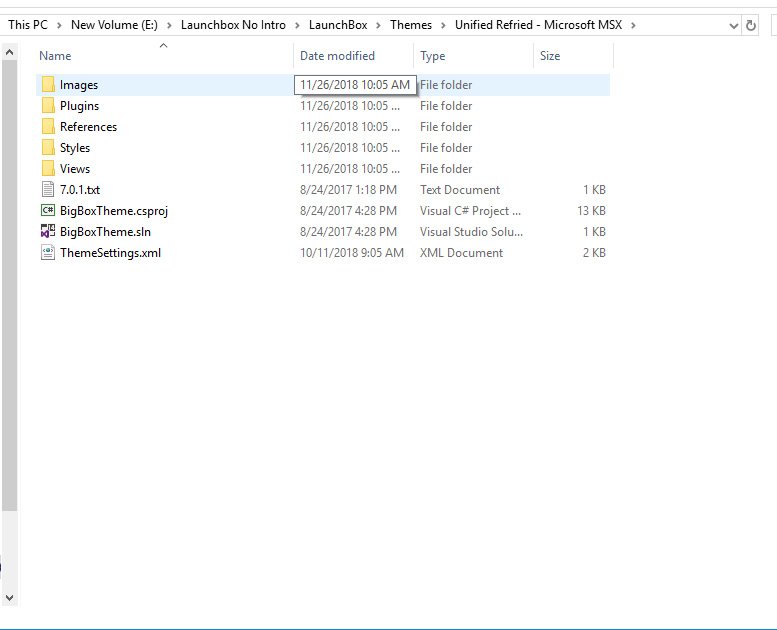Select the BigBoxTheme.sln file name
This screenshot has width=777, height=630.
(x=105, y=231)
